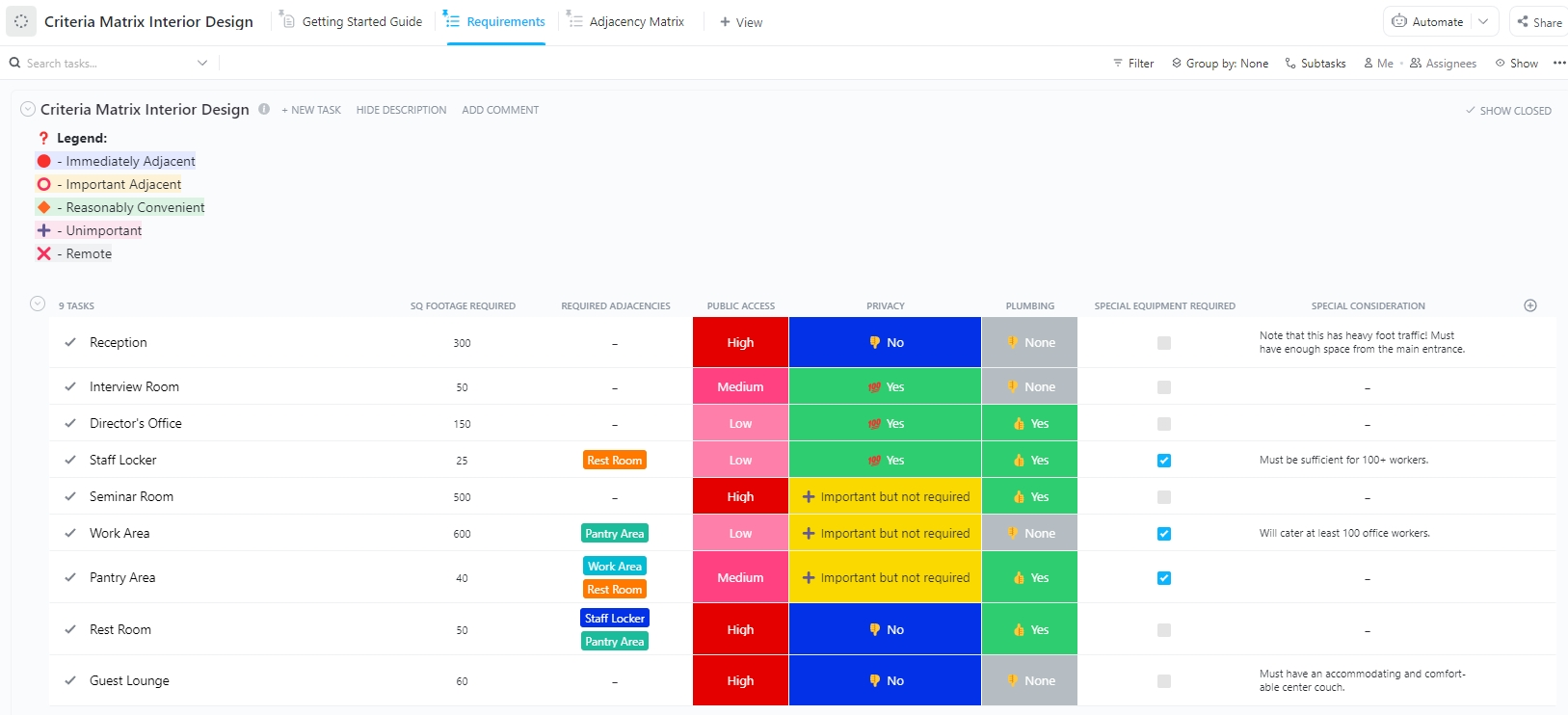Check special equipment box for Reception

tap(1164, 343)
